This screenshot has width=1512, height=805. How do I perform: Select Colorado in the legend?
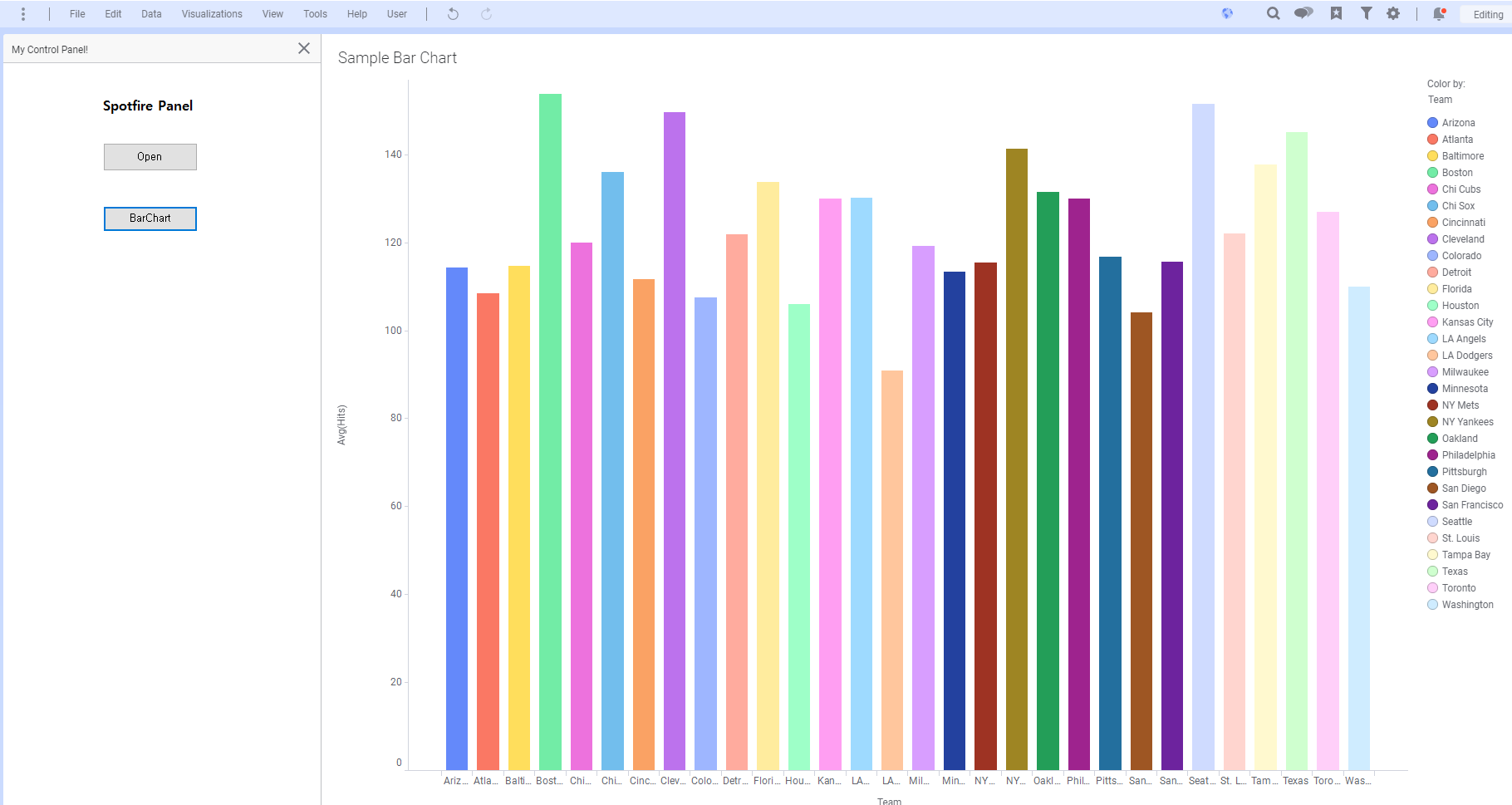(1454, 256)
